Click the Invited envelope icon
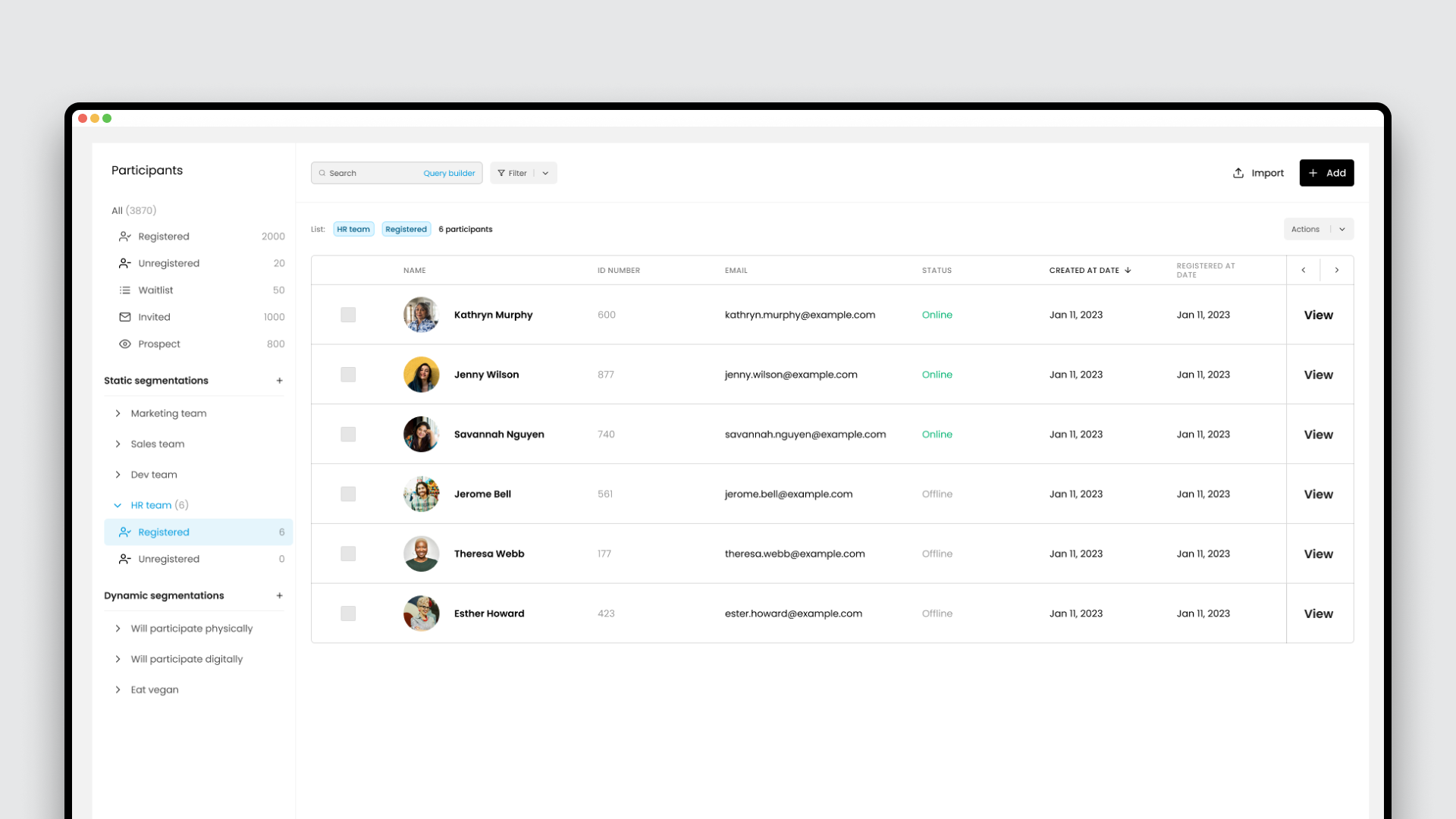This screenshot has width=1456, height=819. [x=125, y=317]
